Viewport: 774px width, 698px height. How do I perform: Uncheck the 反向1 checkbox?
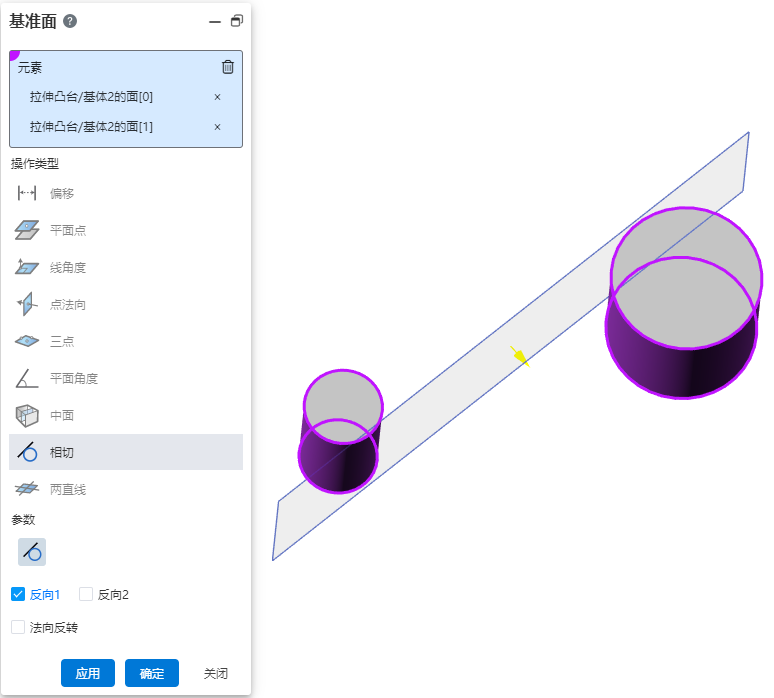pos(18,594)
